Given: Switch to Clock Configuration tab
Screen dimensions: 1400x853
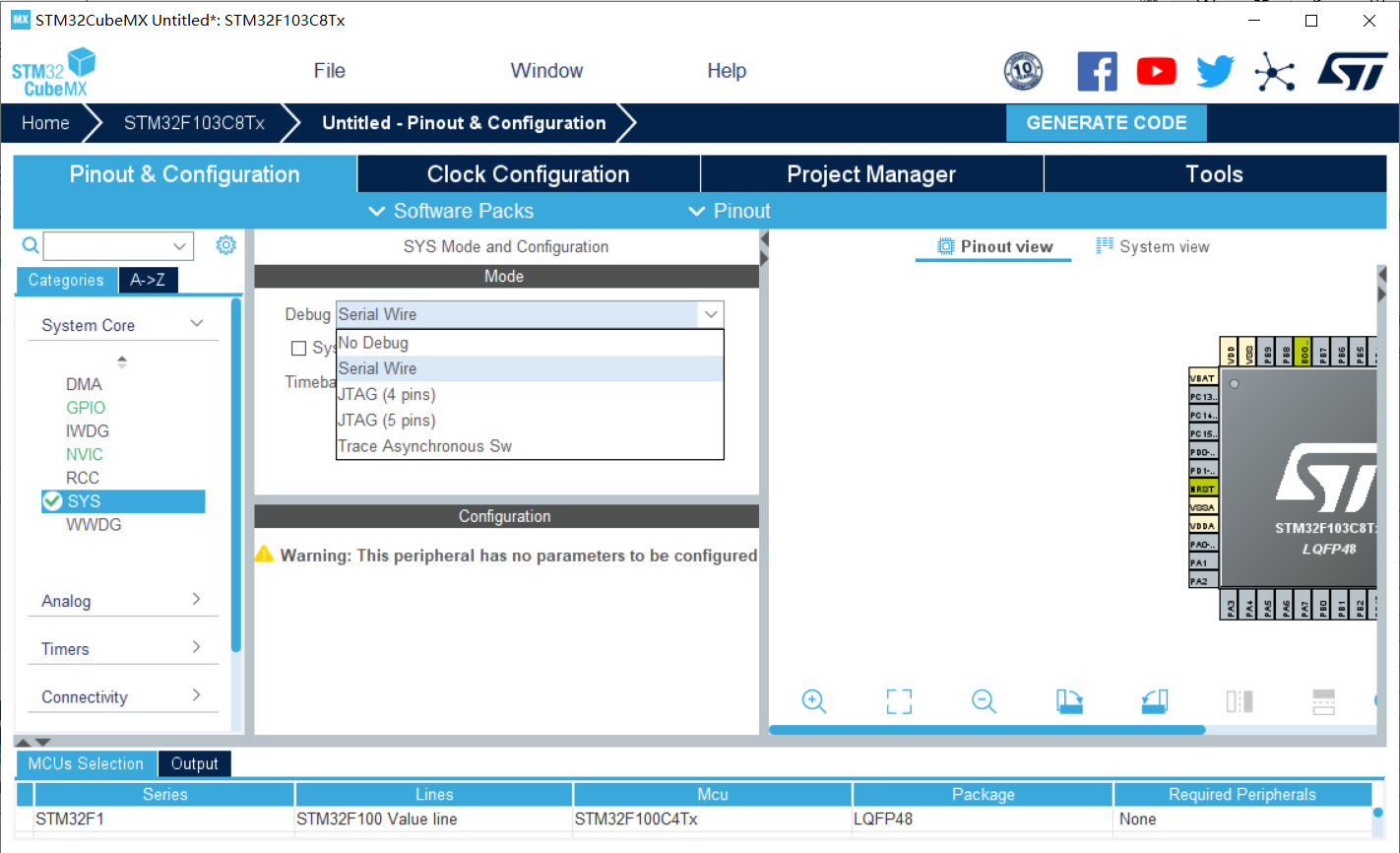Looking at the screenshot, I should 529,174.
